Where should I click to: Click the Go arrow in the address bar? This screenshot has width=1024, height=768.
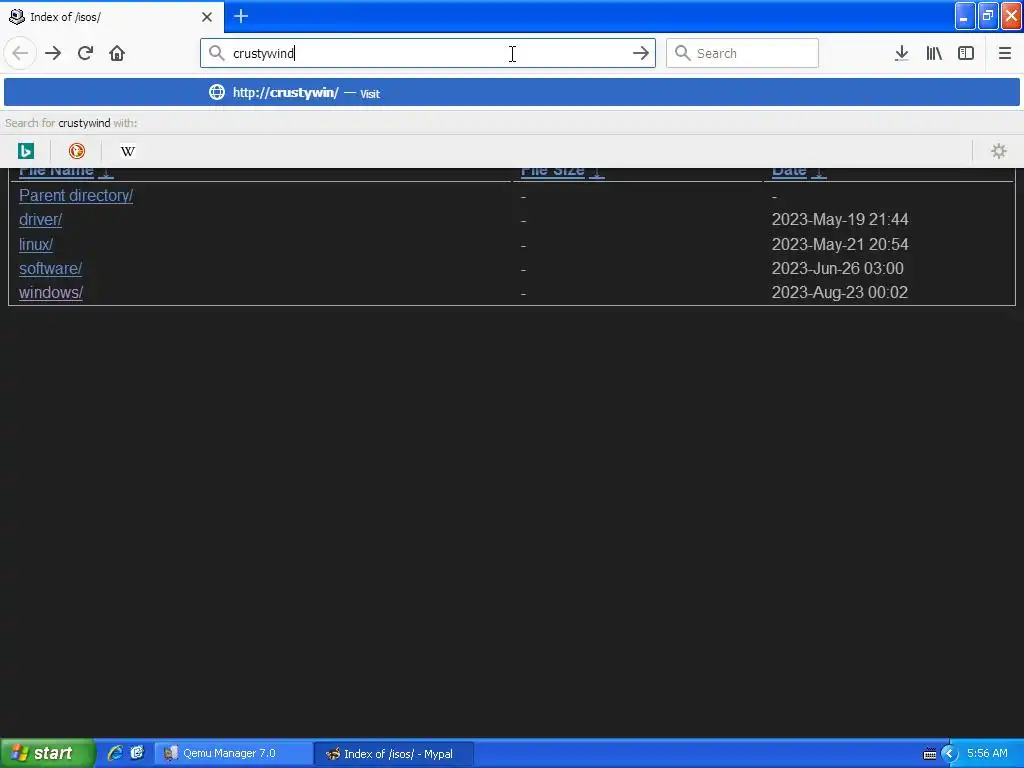[641, 53]
